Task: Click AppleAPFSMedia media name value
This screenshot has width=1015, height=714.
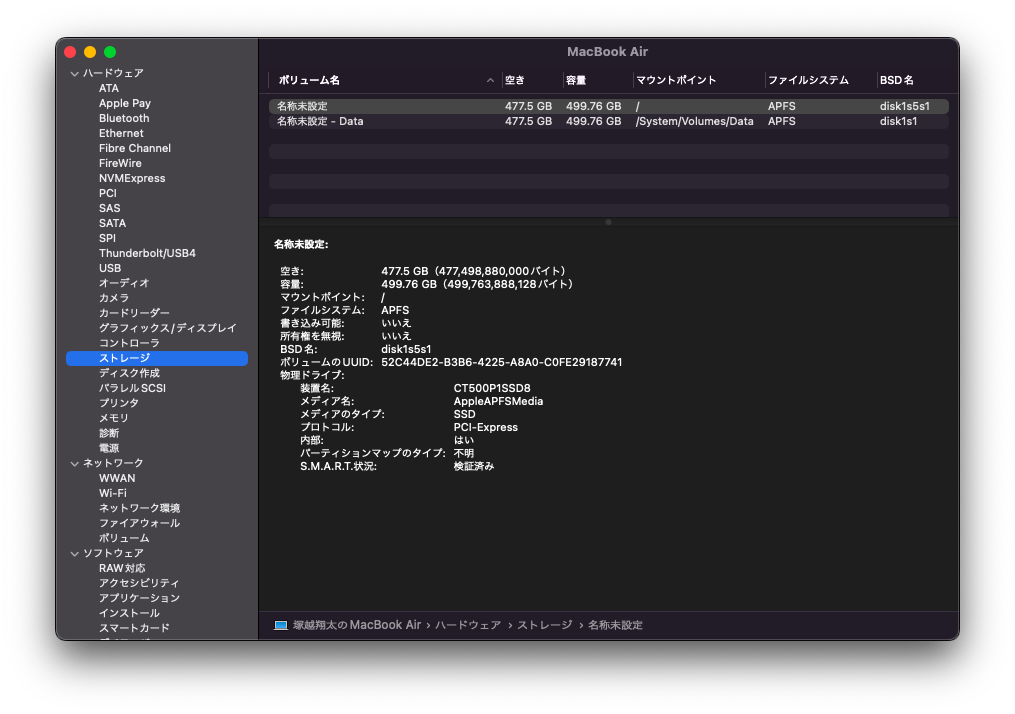Action: [498, 401]
